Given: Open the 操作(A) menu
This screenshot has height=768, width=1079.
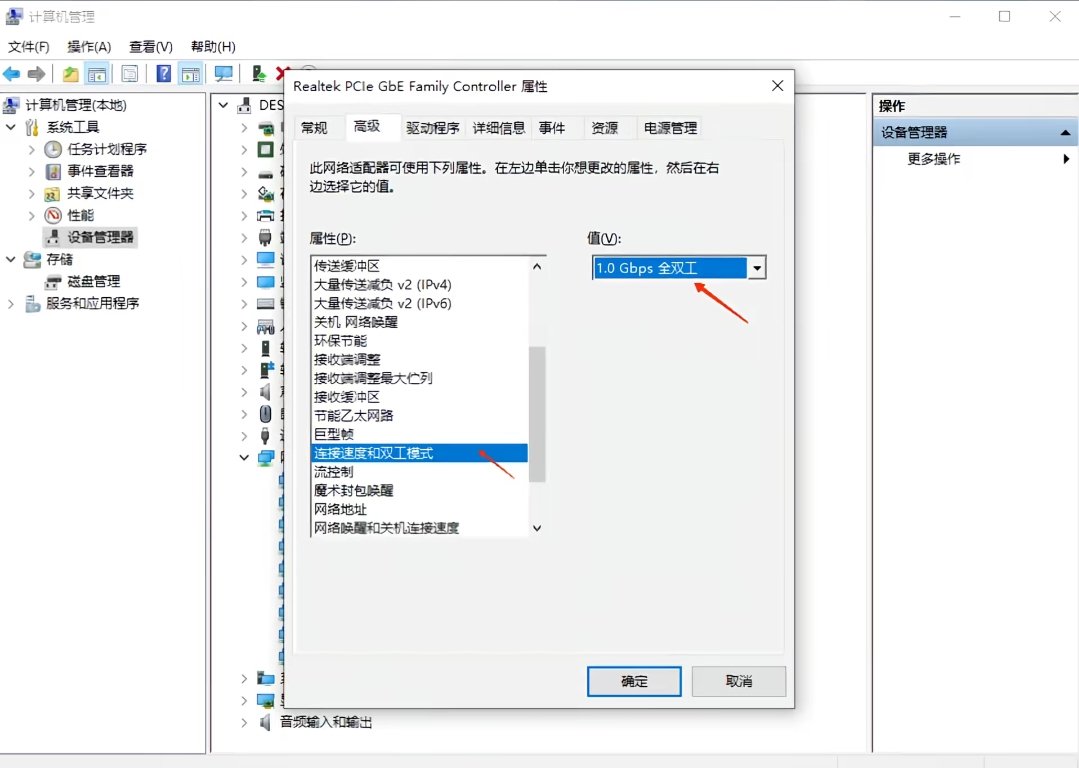Looking at the screenshot, I should point(89,47).
